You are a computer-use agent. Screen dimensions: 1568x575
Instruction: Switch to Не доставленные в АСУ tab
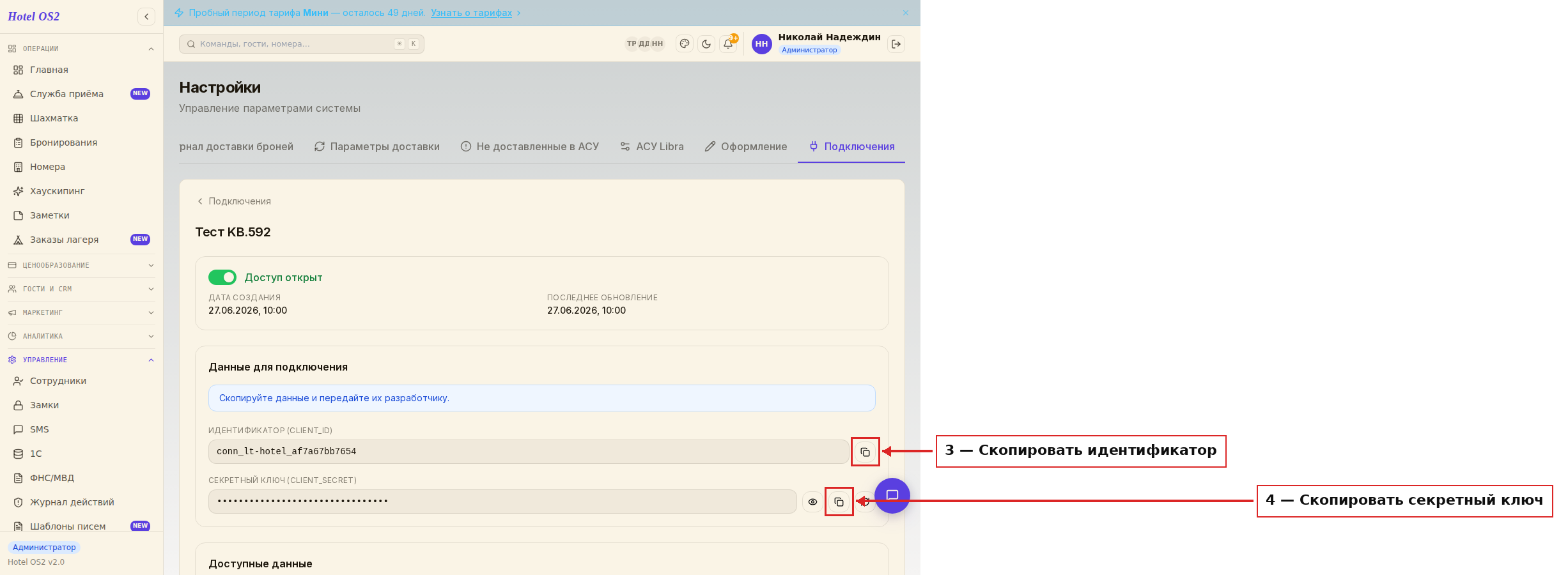click(530, 147)
